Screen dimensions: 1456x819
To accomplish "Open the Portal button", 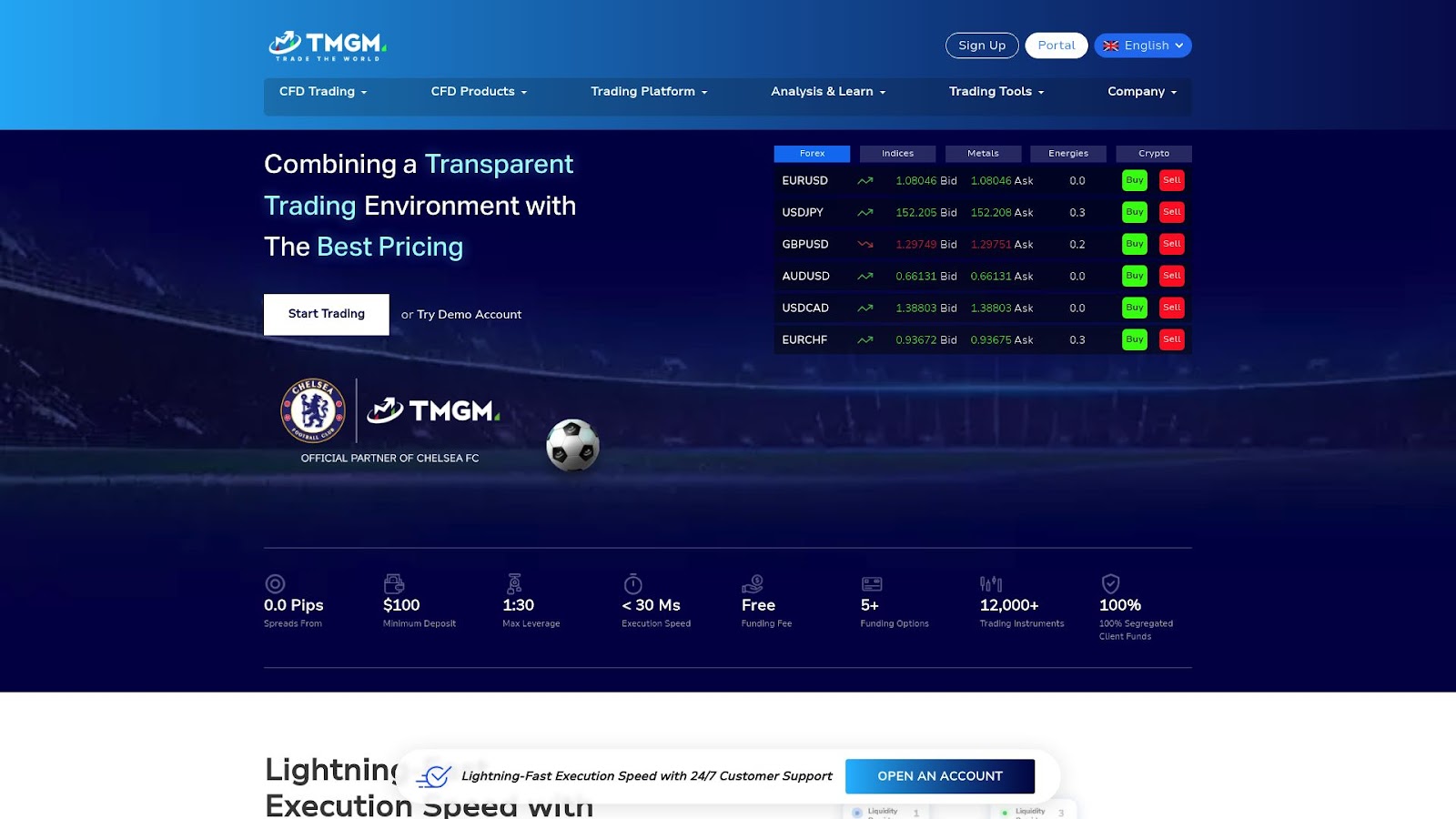I will (x=1057, y=45).
